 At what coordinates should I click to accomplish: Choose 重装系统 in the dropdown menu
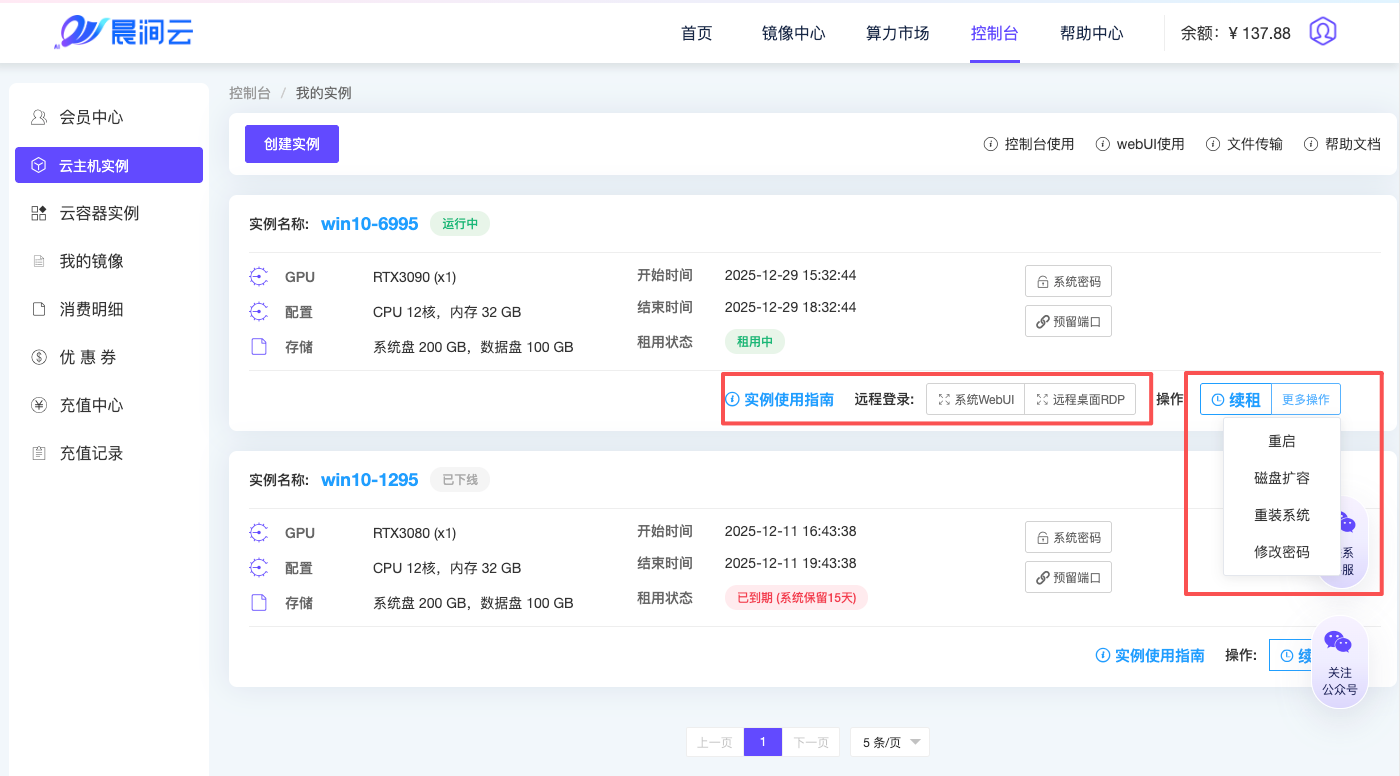(x=1281, y=515)
